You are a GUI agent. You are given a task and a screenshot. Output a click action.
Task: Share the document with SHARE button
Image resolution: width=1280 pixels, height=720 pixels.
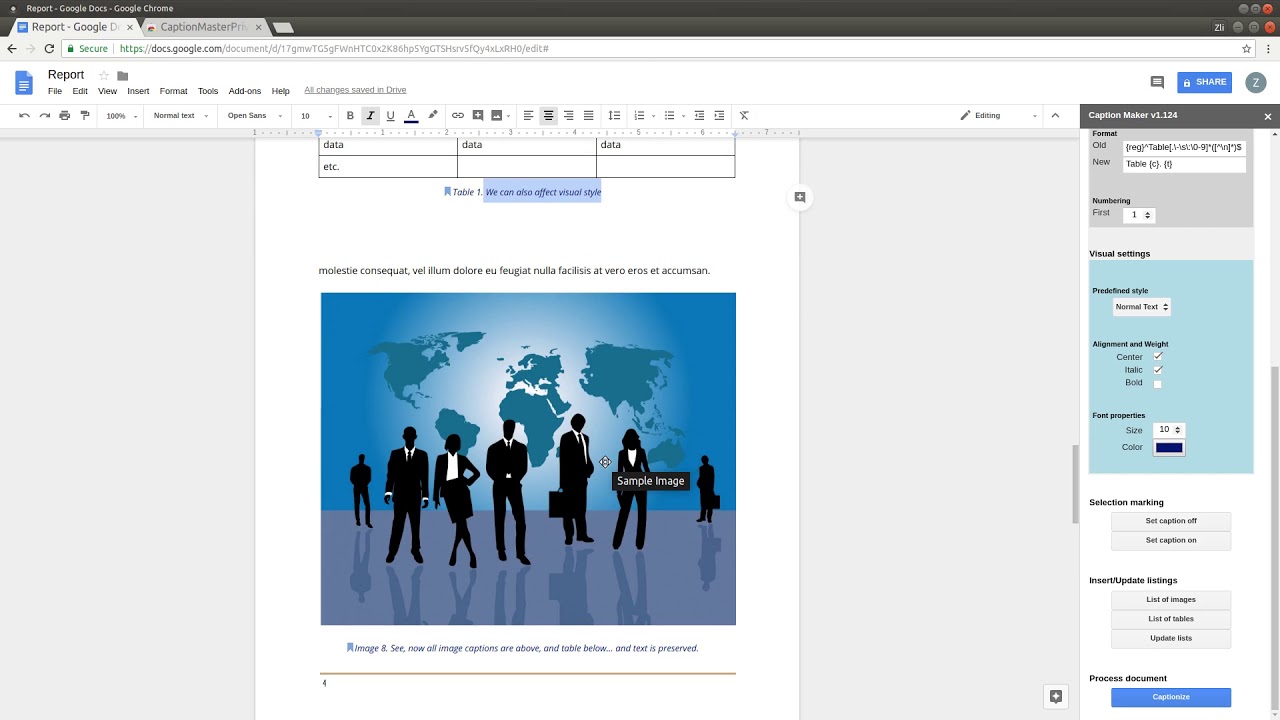point(1204,82)
